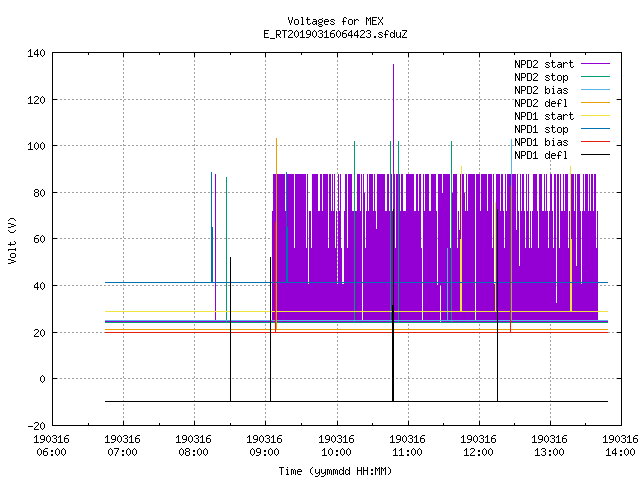Click the 'NPD2 start' legend label
640x480 pixels.
tap(544, 64)
